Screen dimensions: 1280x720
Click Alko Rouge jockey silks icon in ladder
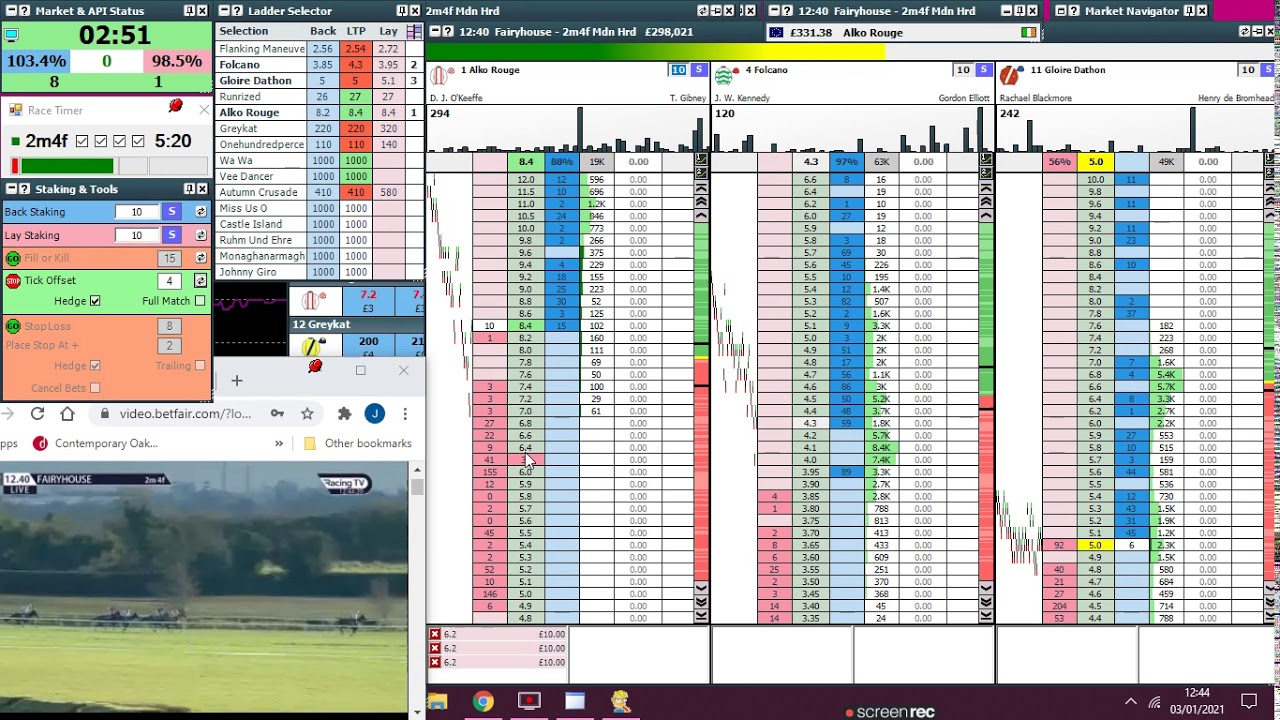pos(440,75)
